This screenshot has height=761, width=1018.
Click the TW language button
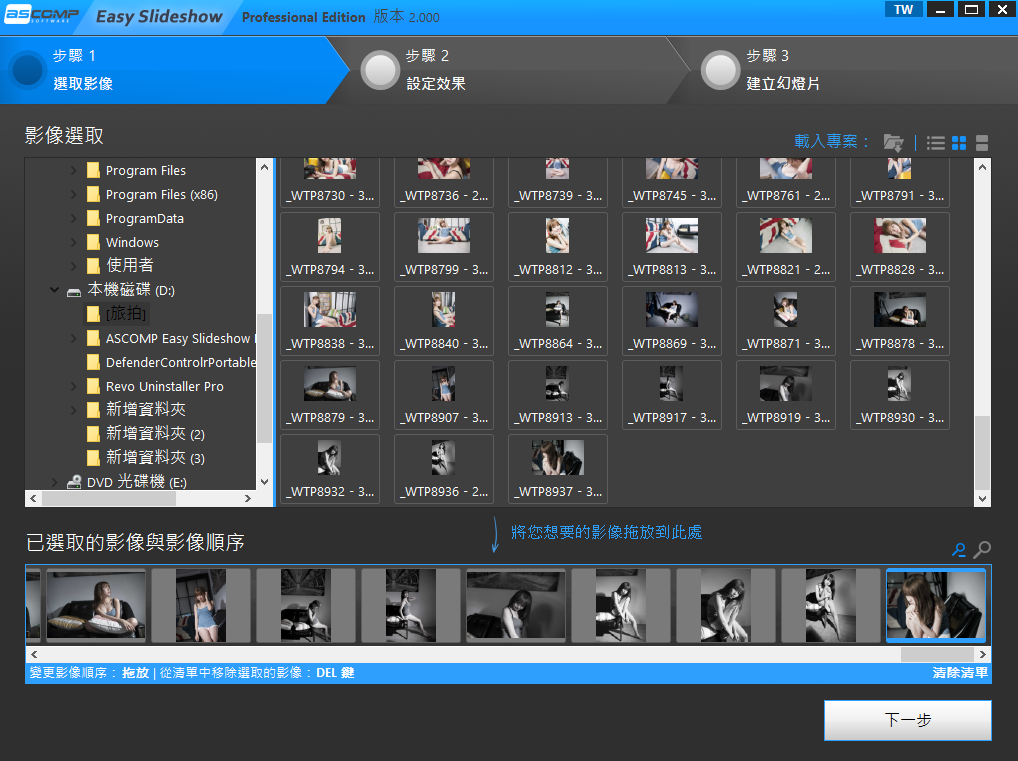(903, 10)
